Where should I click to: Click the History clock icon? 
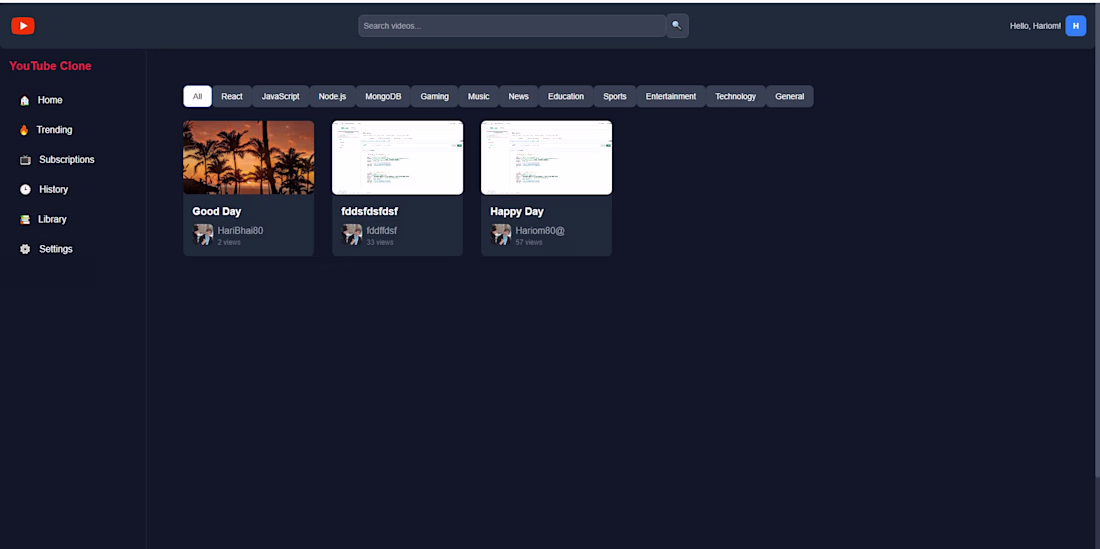click(x=25, y=189)
